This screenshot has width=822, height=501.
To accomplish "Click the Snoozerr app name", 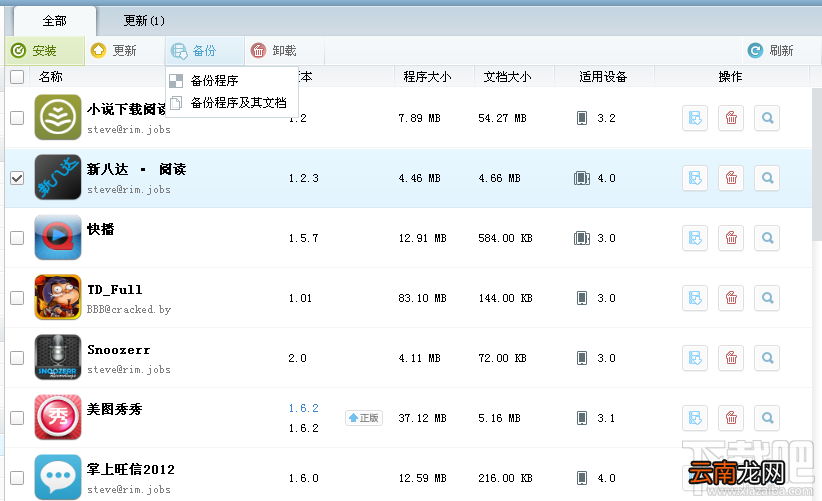I will point(119,350).
